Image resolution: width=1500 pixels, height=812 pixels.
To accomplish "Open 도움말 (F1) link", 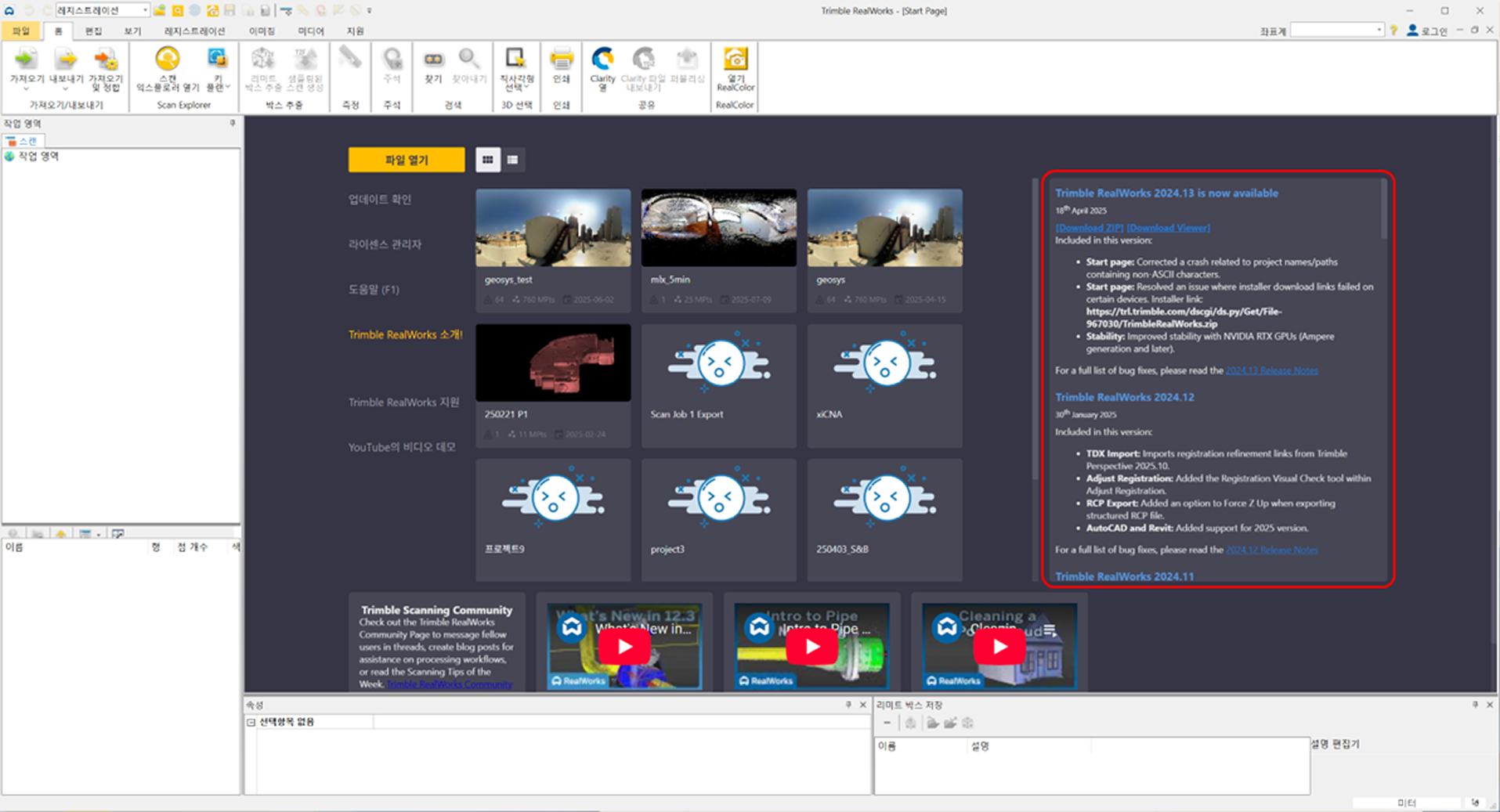I will 374,290.
